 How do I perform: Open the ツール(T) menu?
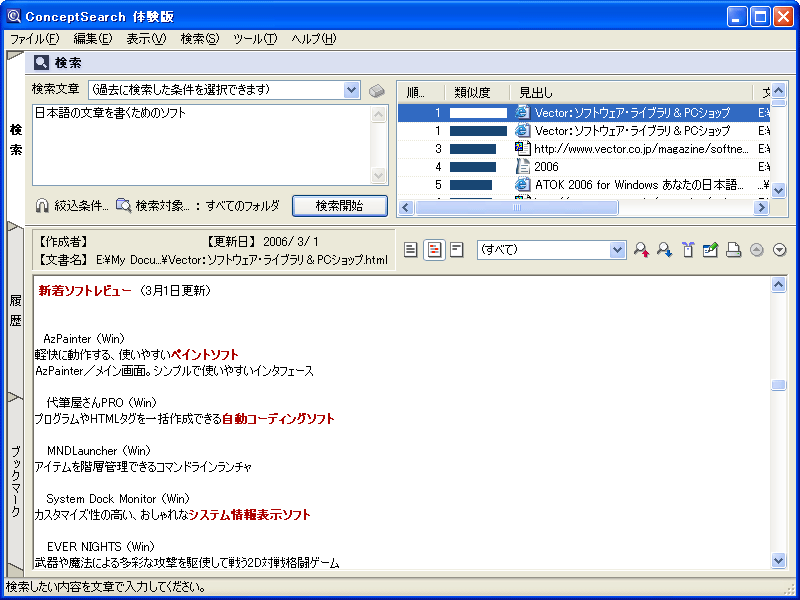pyautogui.click(x=255, y=39)
